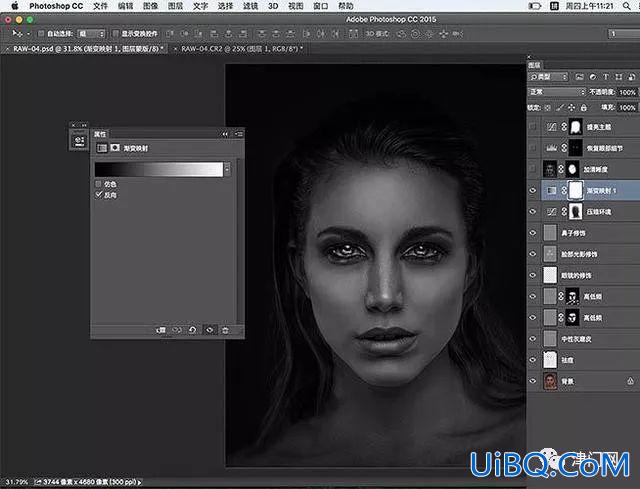Click the adjustment layer filter icon
The image size is (640, 489).
click(x=593, y=77)
